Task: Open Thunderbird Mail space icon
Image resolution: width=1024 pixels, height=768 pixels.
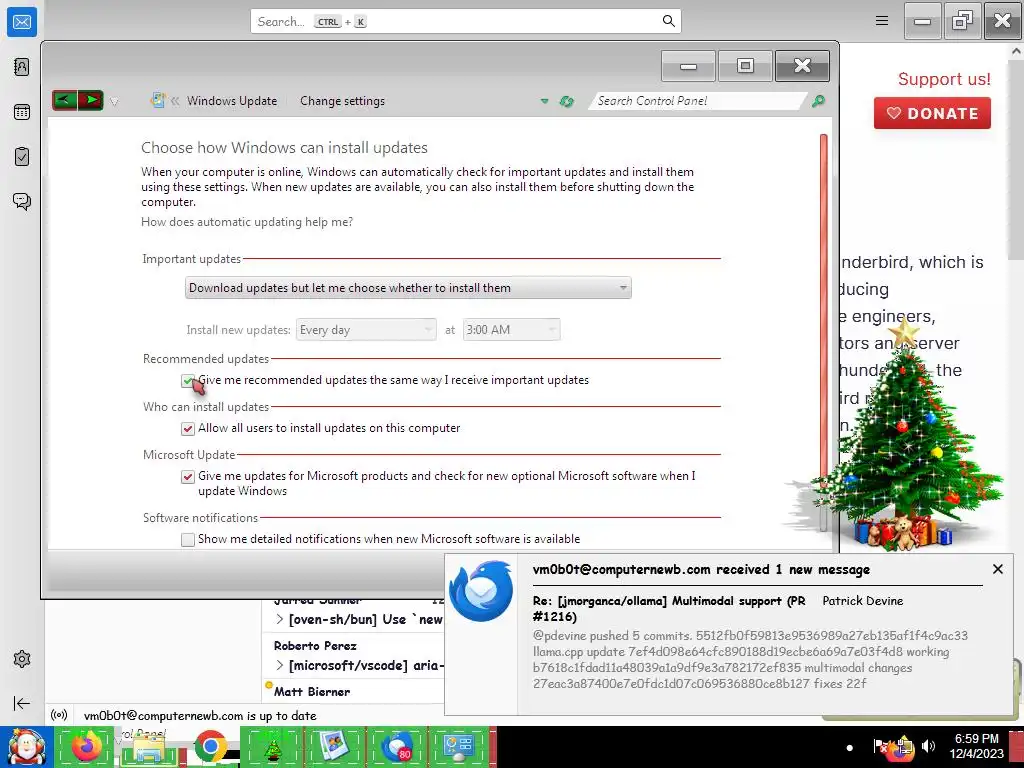Action: coord(22,22)
